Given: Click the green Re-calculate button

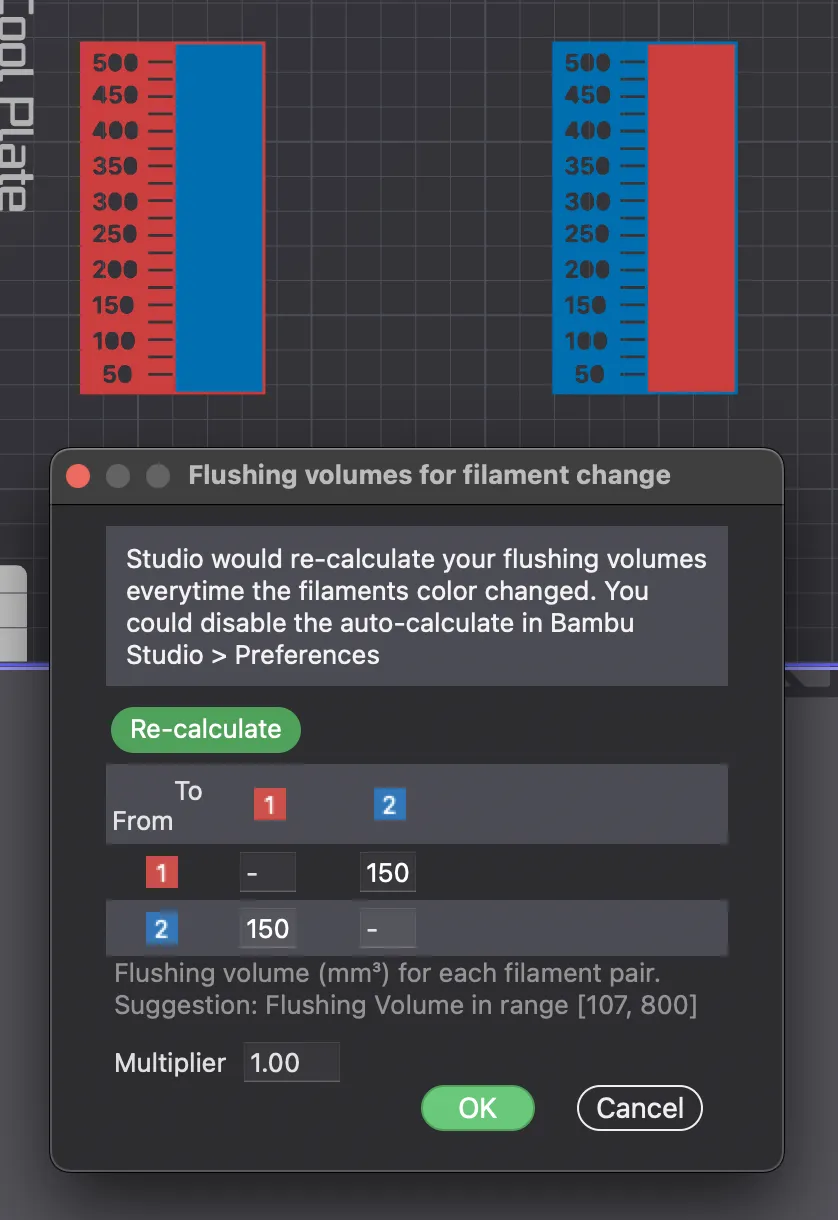Looking at the screenshot, I should pos(205,729).
